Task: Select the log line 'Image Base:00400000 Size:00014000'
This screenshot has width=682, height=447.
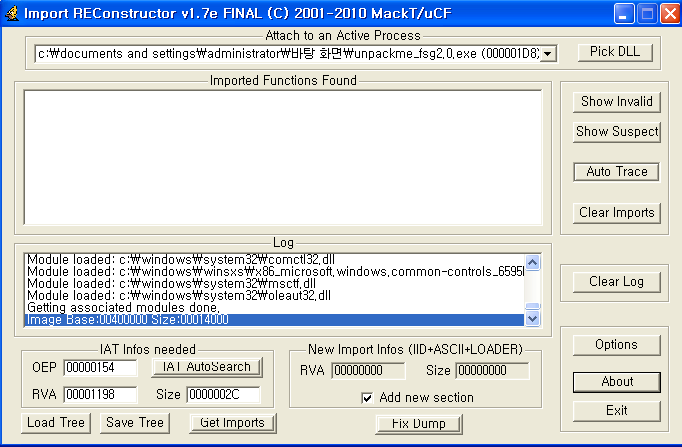Action: tap(274, 320)
